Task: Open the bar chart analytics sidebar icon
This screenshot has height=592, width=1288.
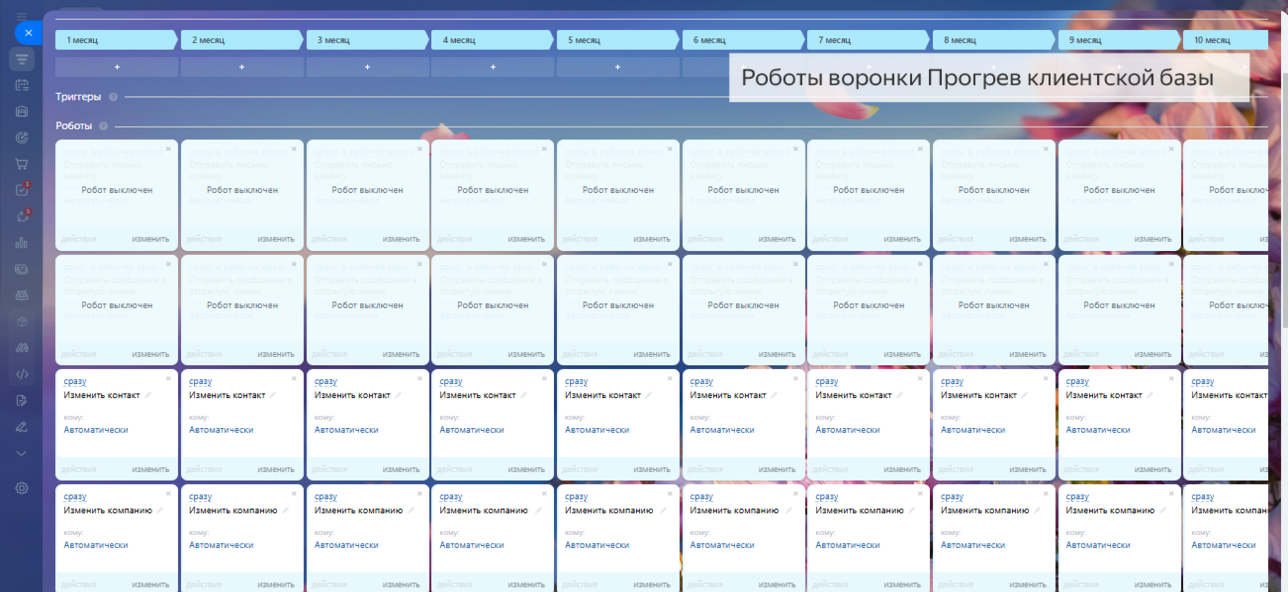Action: (21, 242)
